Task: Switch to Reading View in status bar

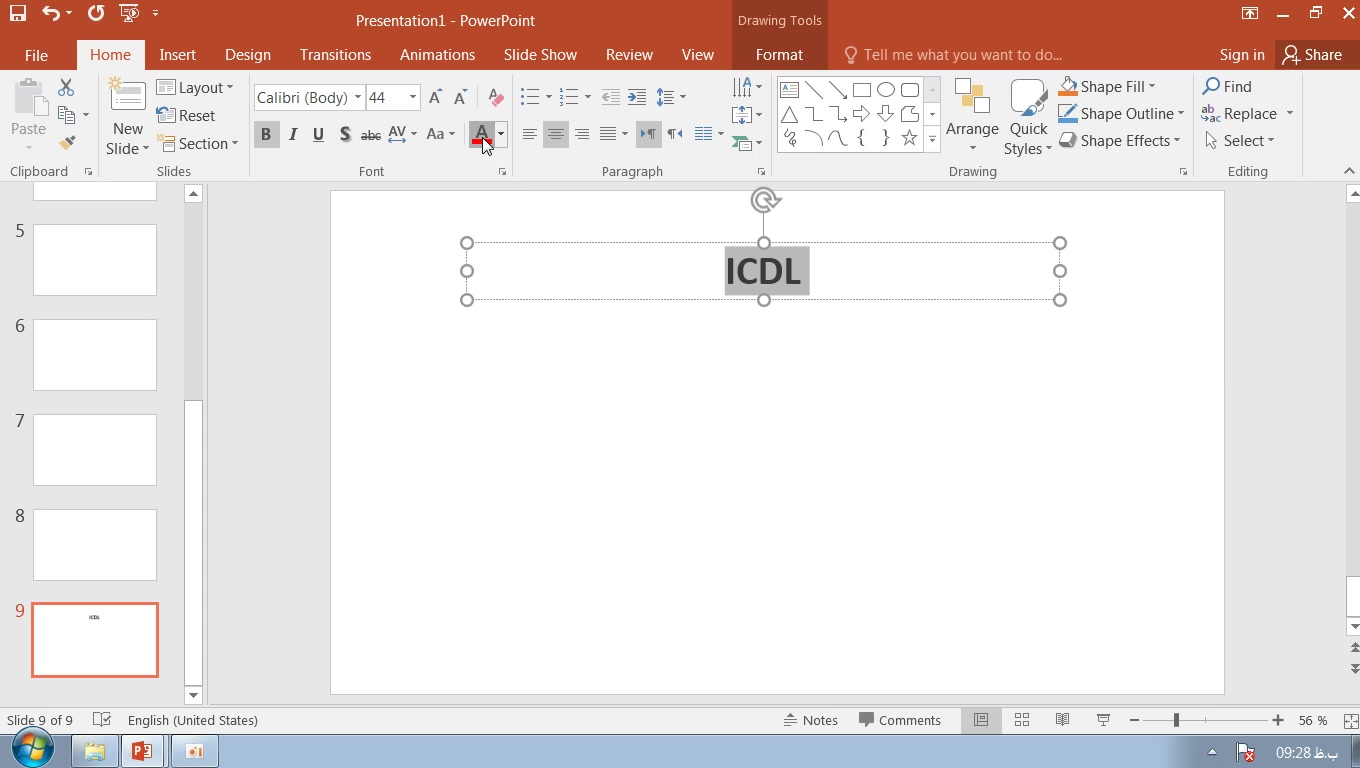Action: [1063, 720]
